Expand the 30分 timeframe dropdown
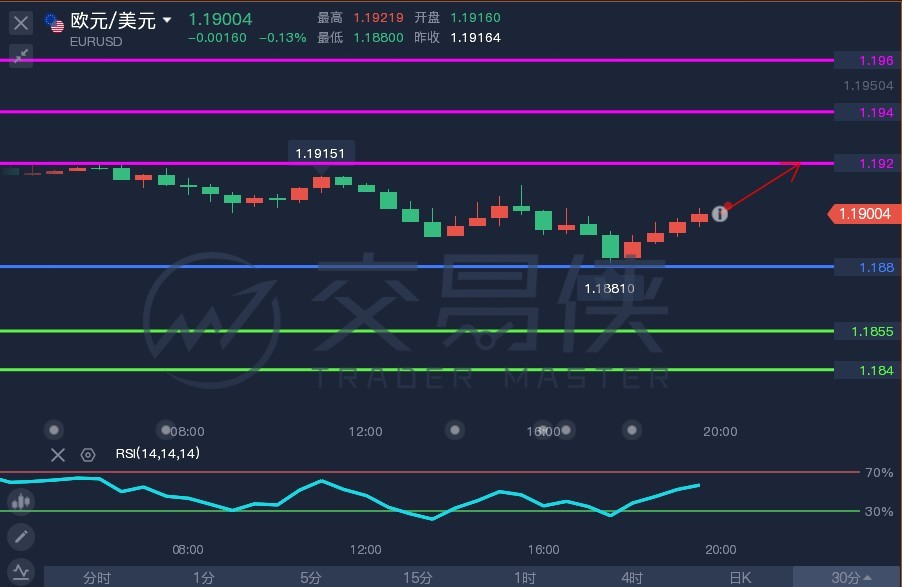Image resolution: width=902 pixels, height=587 pixels. [847, 577]
